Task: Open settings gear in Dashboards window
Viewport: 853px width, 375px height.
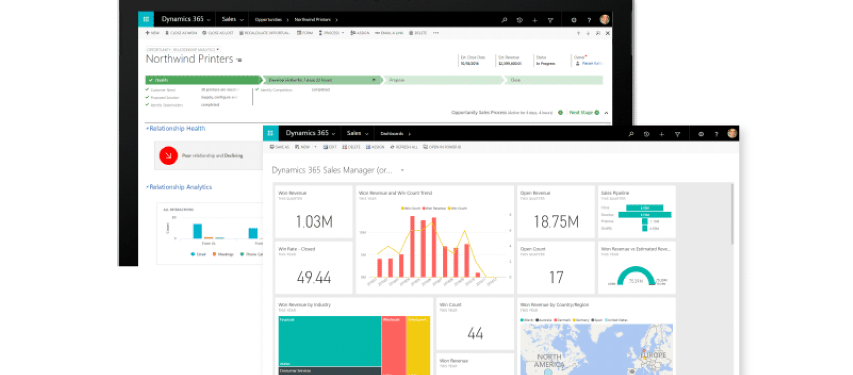Action: click(x=701, y=134)
